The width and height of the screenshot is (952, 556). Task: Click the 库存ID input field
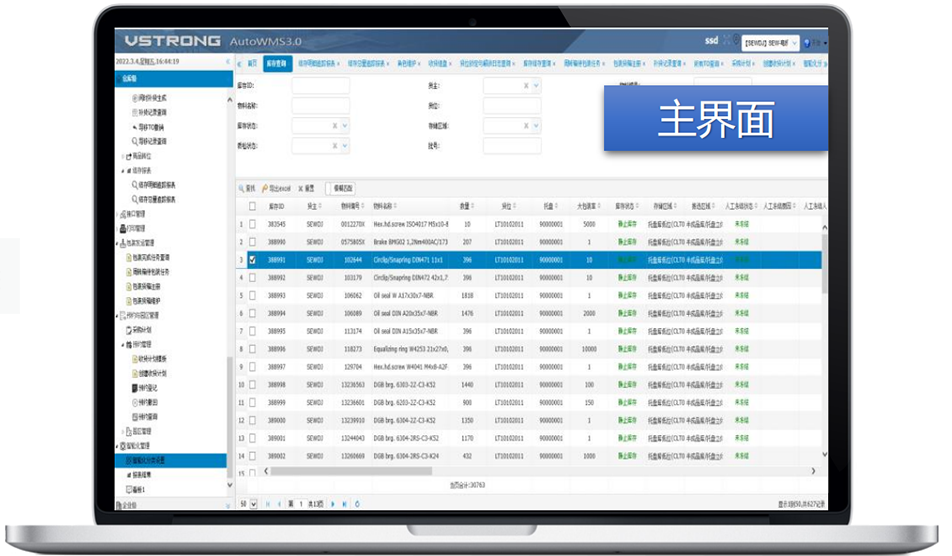point(321,86)
